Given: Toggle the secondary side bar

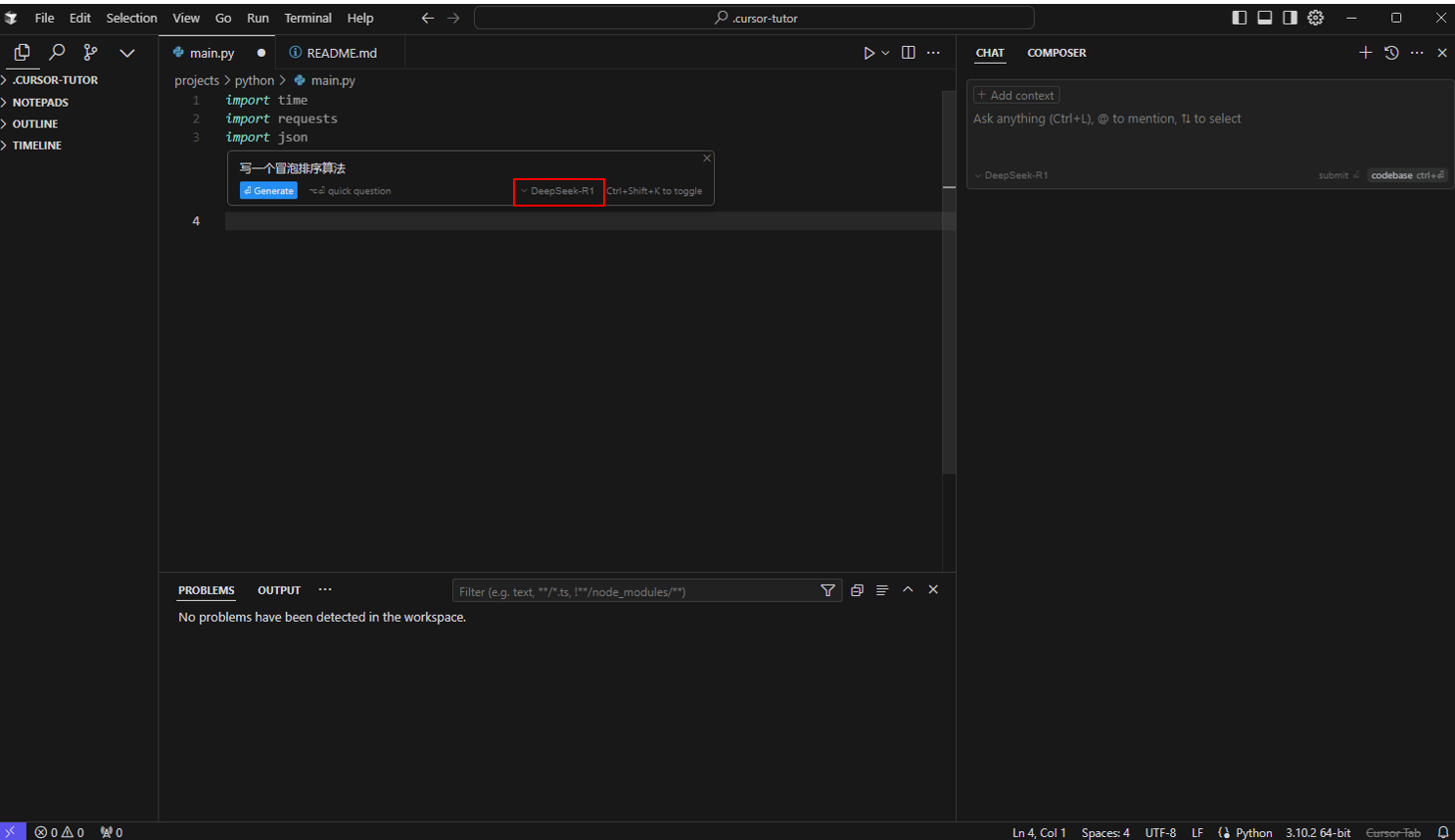Looking at the screenshot, I should coord(1291,18).
